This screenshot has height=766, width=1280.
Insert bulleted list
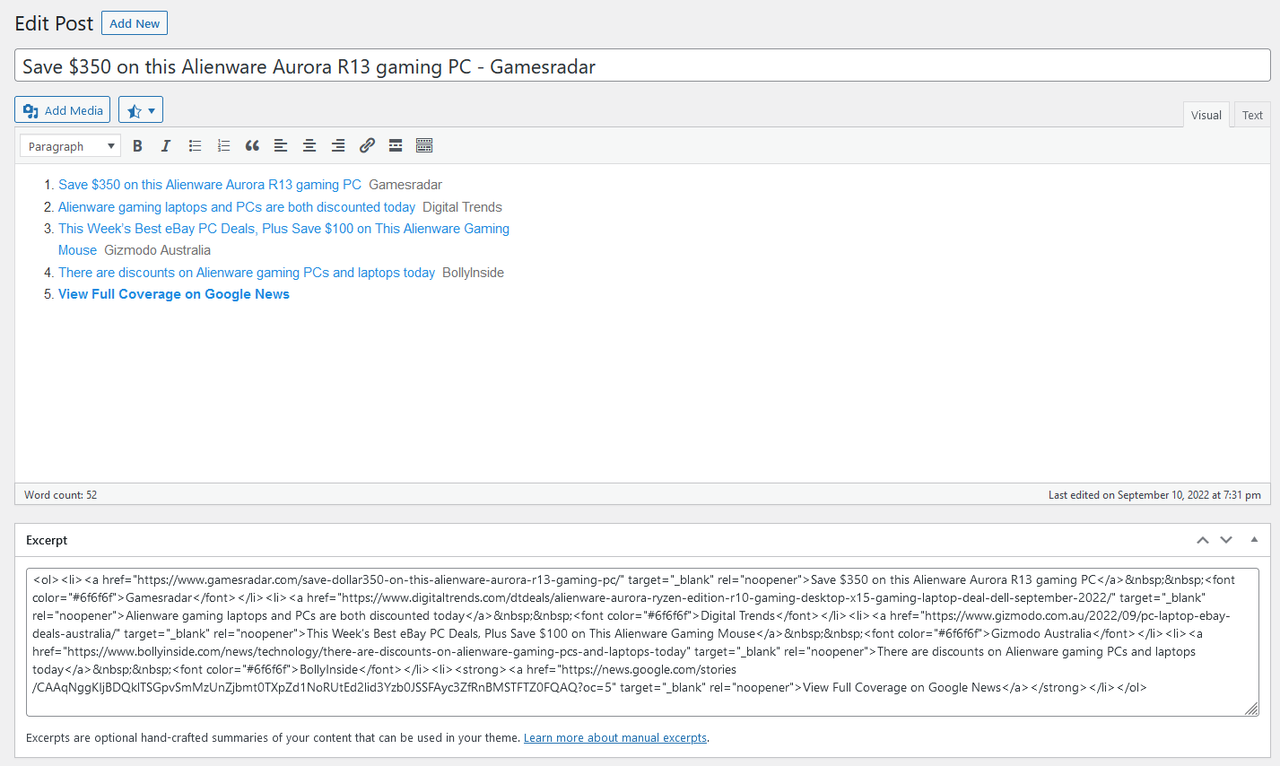click(x=195, y=146)
